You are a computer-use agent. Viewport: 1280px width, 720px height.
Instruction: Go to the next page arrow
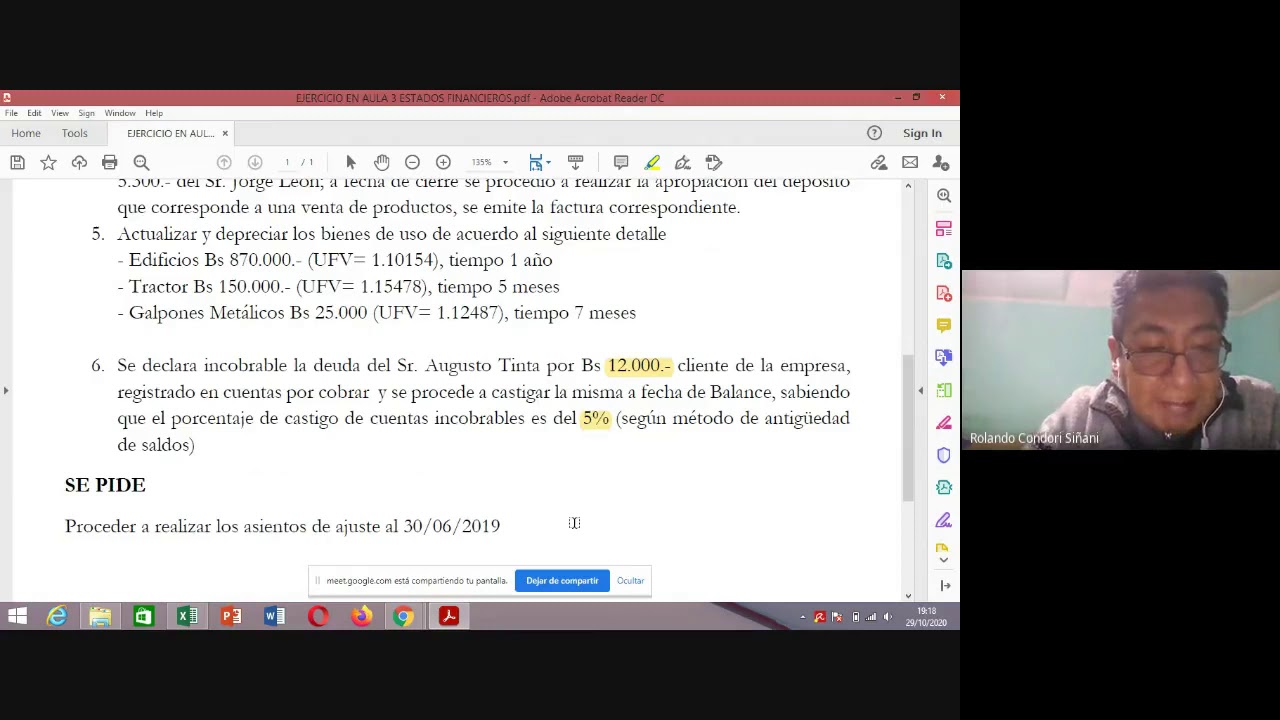point(255,162)
